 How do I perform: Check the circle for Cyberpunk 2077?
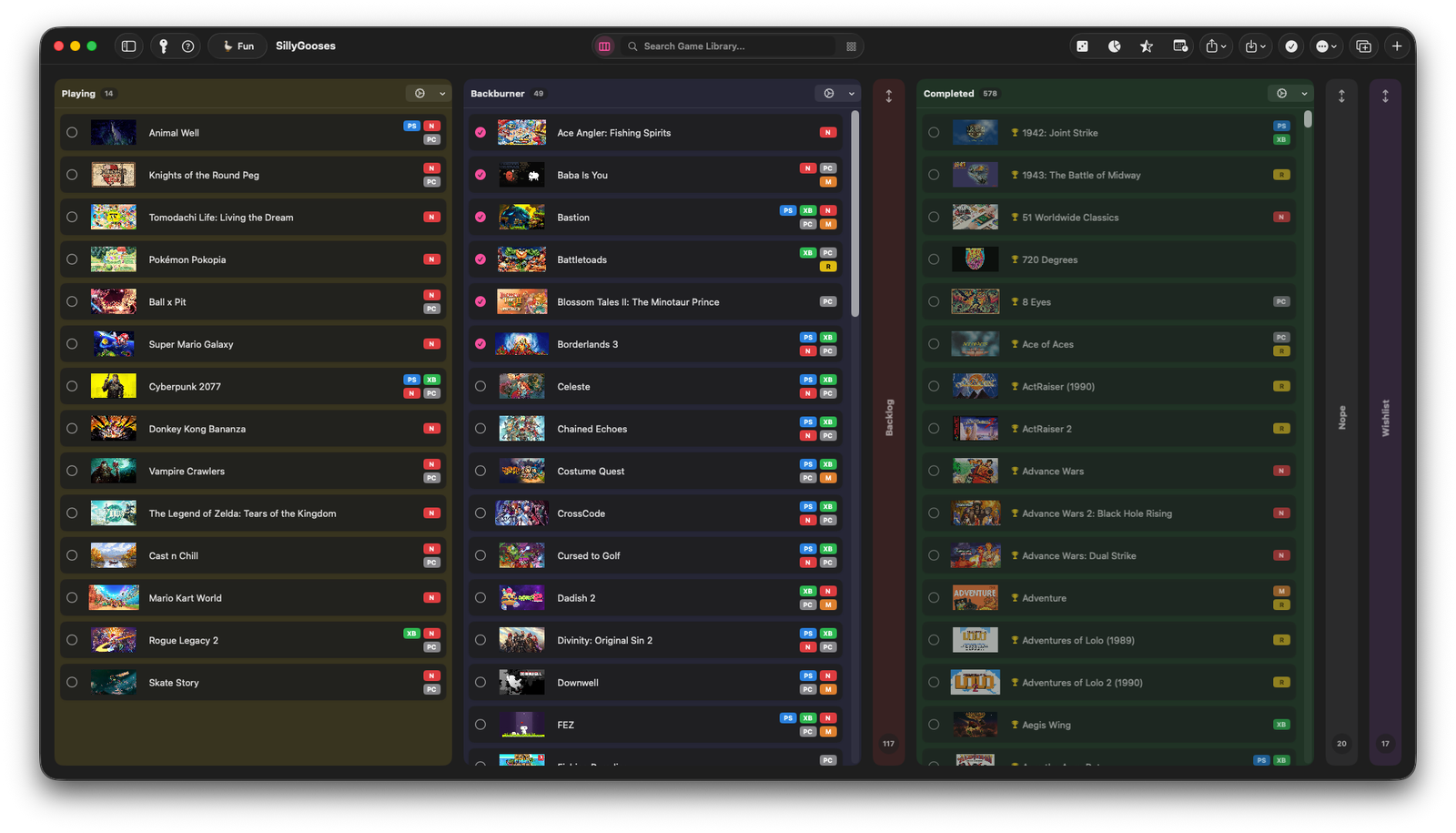click(x=72, y=386)
